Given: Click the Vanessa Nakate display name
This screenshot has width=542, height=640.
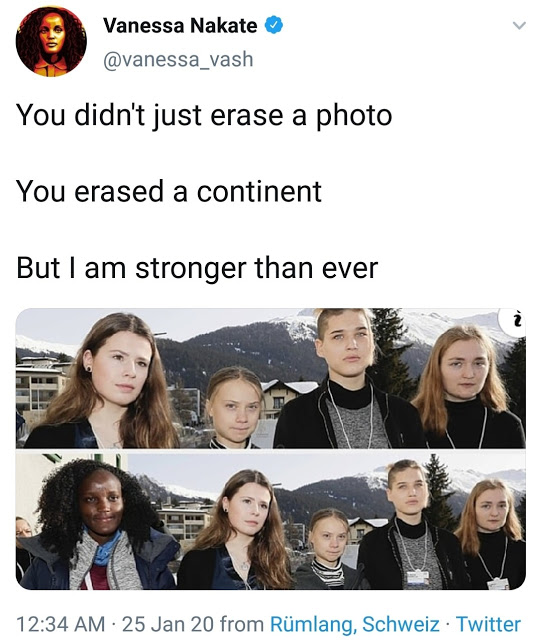Looking at the screenshot, I should pos(180,26).
